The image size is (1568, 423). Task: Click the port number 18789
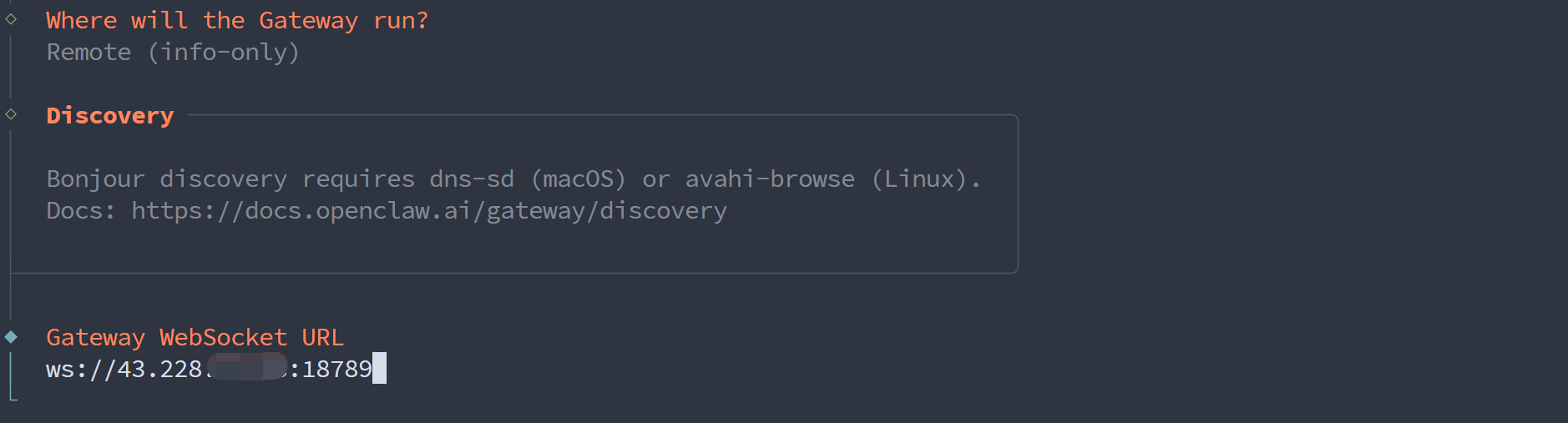[336, 369]
